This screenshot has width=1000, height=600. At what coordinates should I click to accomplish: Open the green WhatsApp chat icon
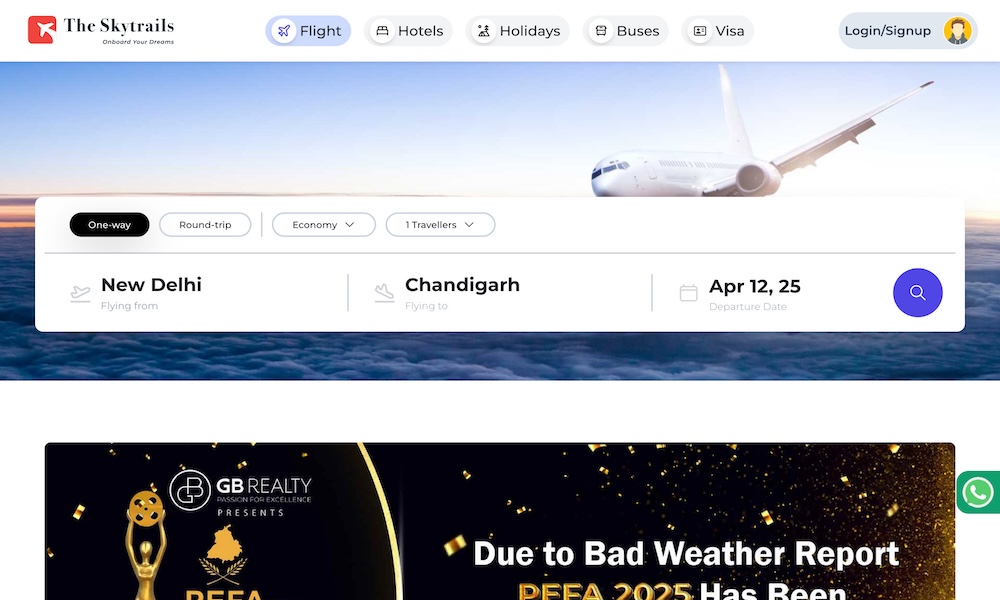tap(978, 492)
